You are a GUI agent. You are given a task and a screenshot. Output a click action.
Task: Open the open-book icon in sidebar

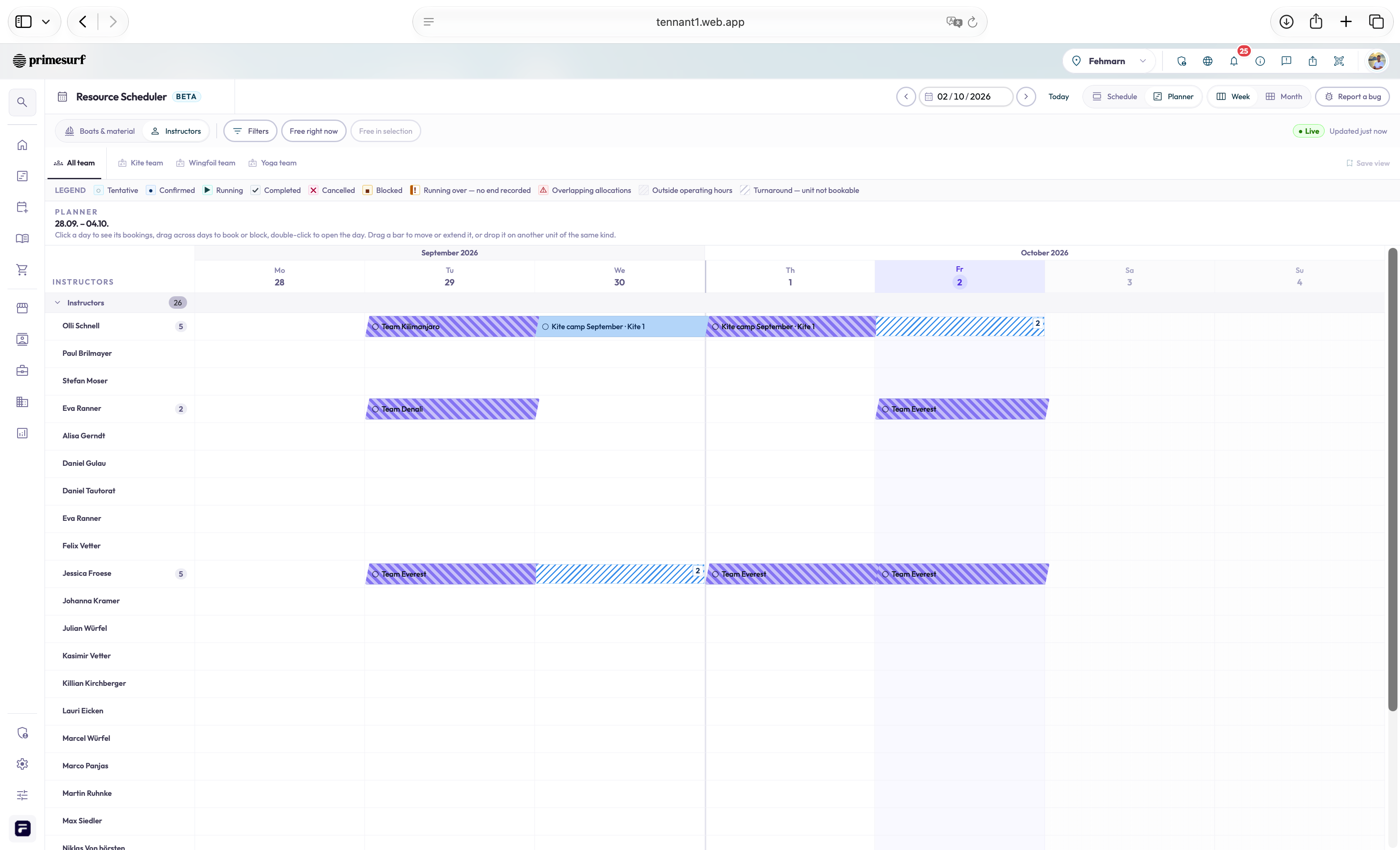point(22,239)
